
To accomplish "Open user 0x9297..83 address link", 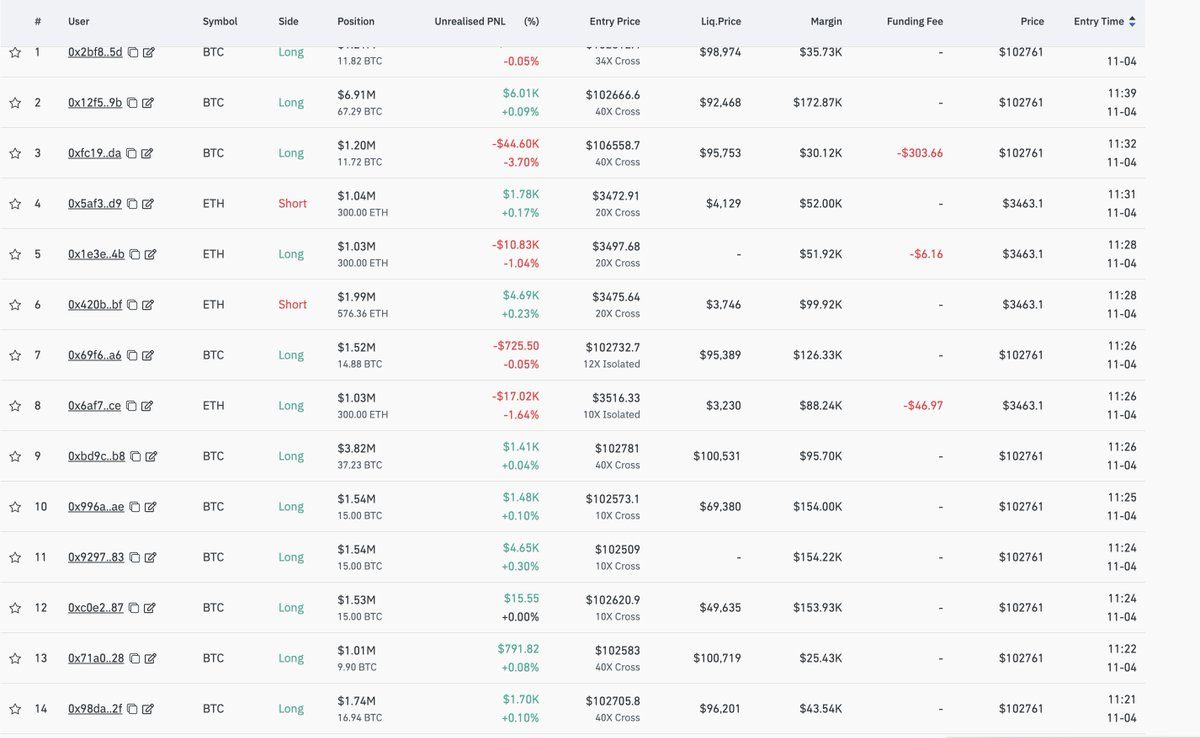I will tap(96, 557).
